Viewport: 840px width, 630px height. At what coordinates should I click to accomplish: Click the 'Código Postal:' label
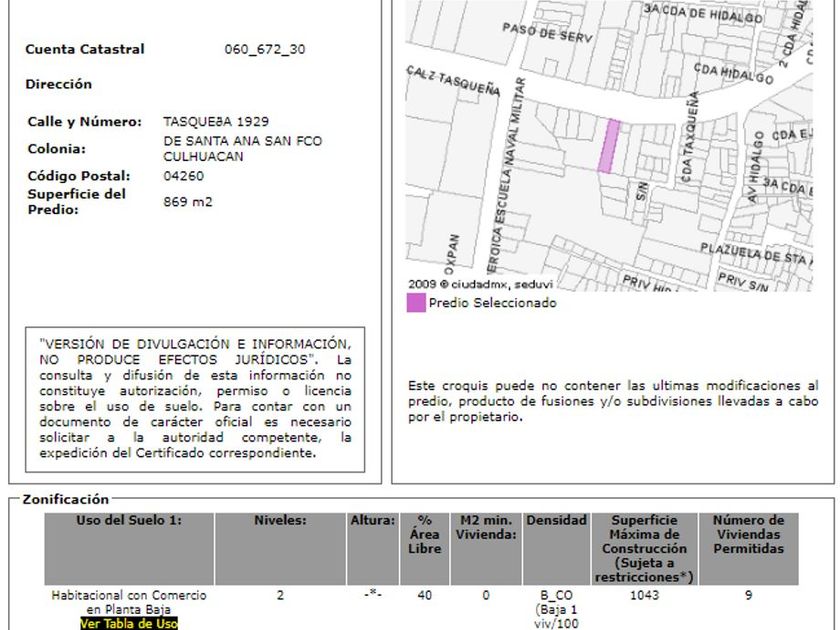click(x=79, y=176)
